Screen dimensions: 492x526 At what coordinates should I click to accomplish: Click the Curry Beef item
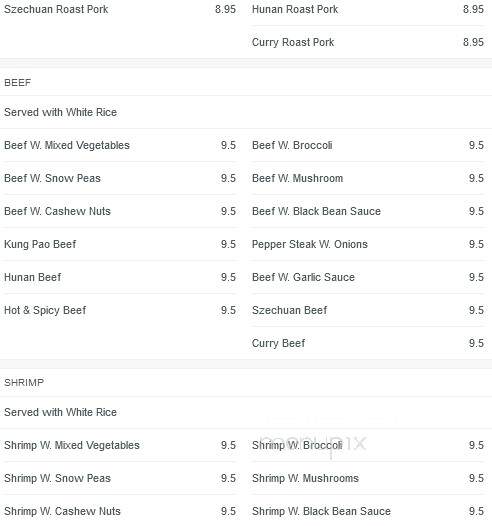pos(278,343)
